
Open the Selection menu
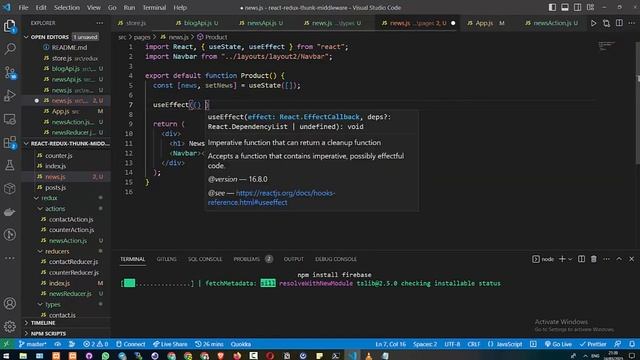tap(67, 7)
